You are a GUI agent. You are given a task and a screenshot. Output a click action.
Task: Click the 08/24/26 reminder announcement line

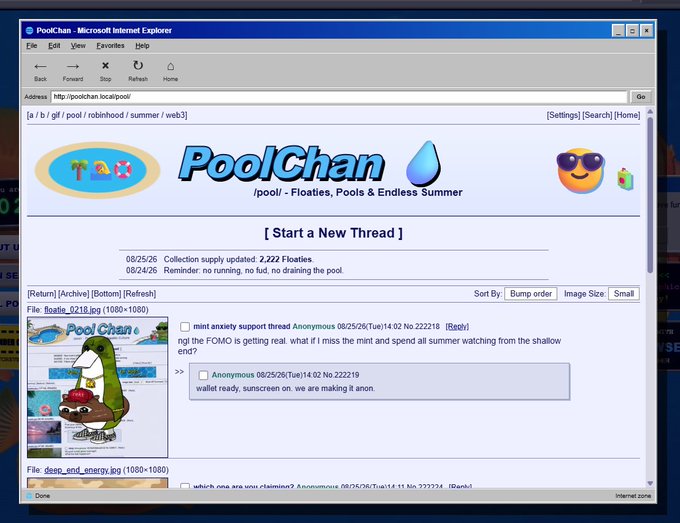235,271
